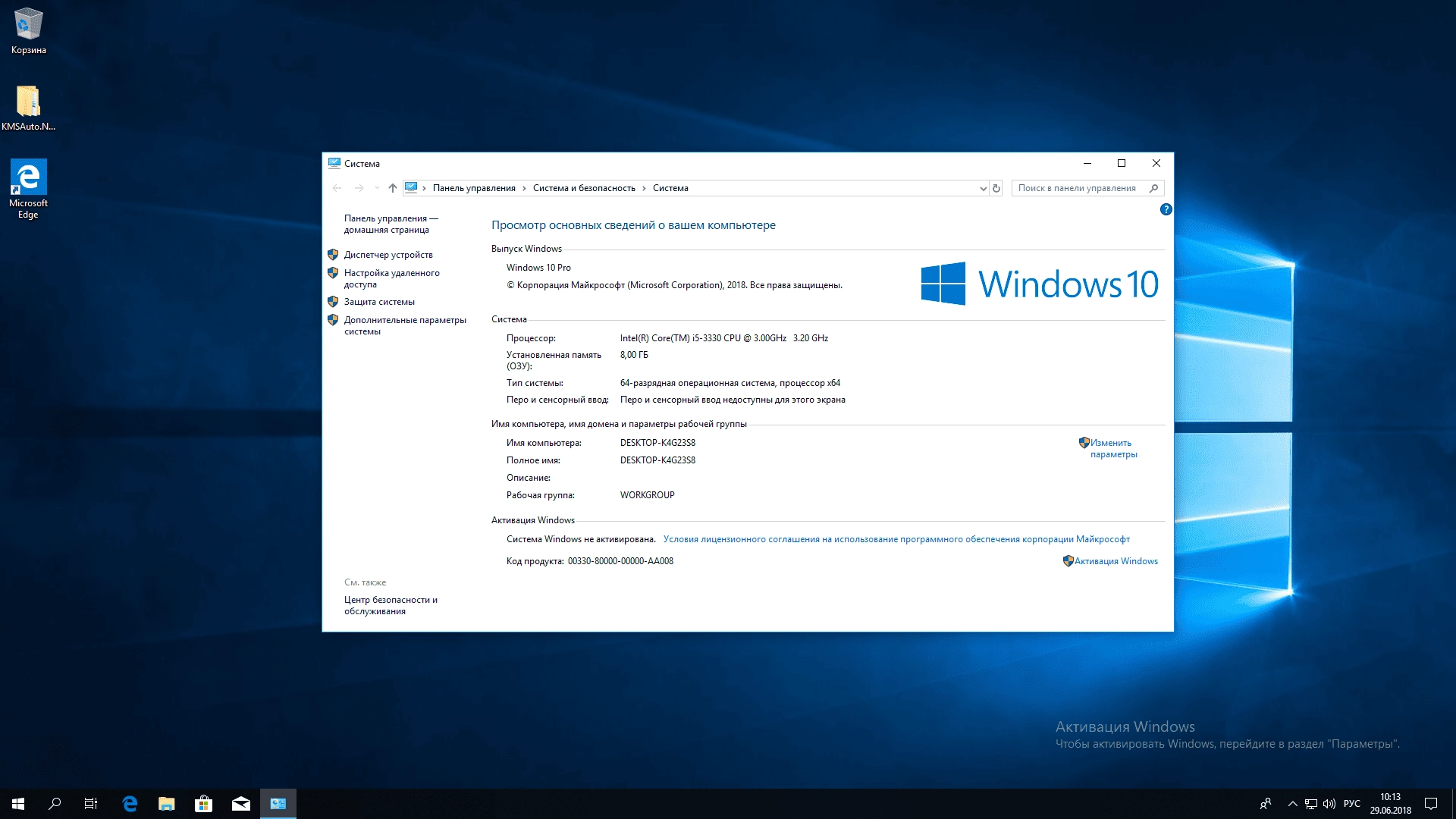The width and height of the screenshot is (1456, 819).
Task: Select the Система window taskbar button
Action: (x=278, y=804)
